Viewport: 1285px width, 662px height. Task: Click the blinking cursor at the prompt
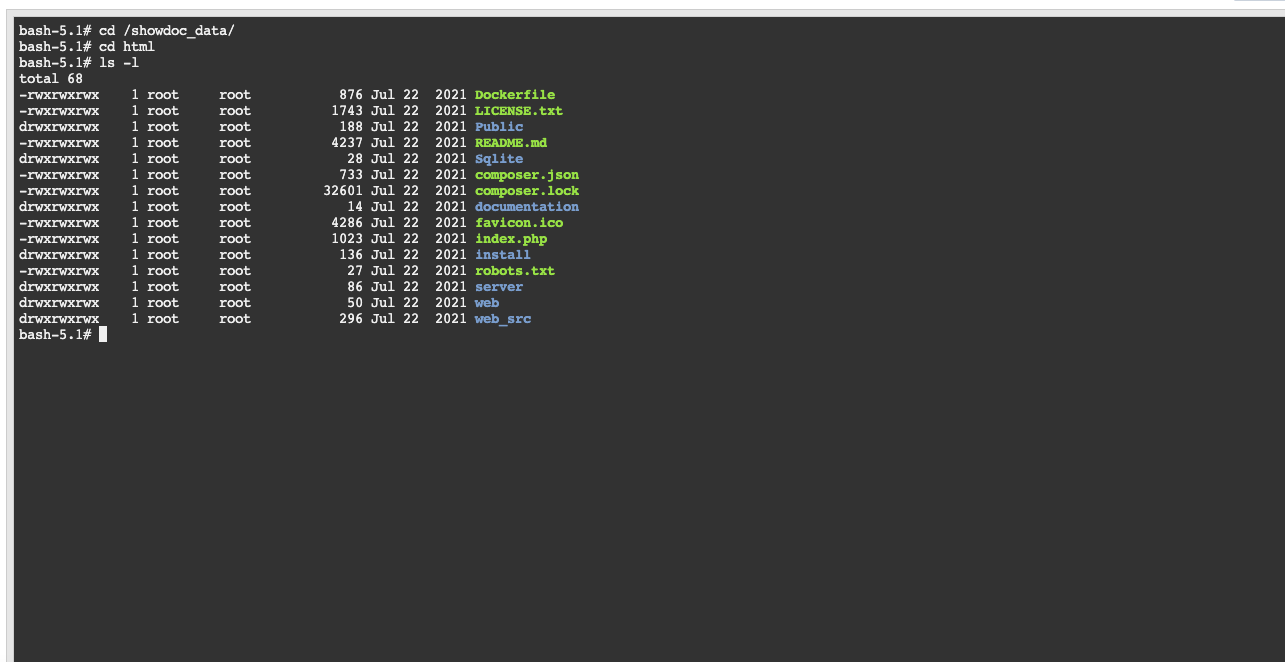103,334
